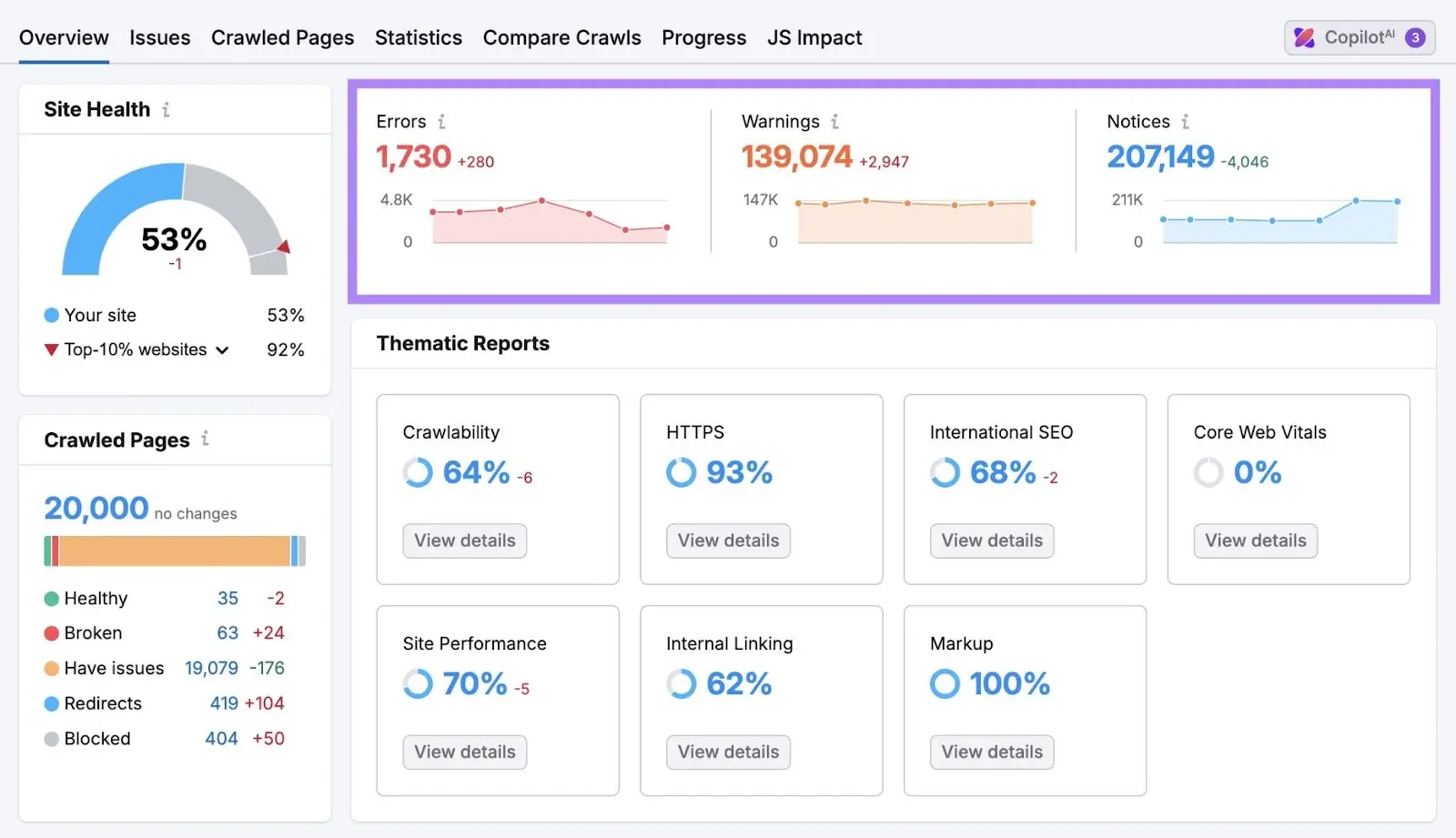Toggle the Broken pages legend item
1456x838 pixels.
pyautogui.click(x=92, y=632)
